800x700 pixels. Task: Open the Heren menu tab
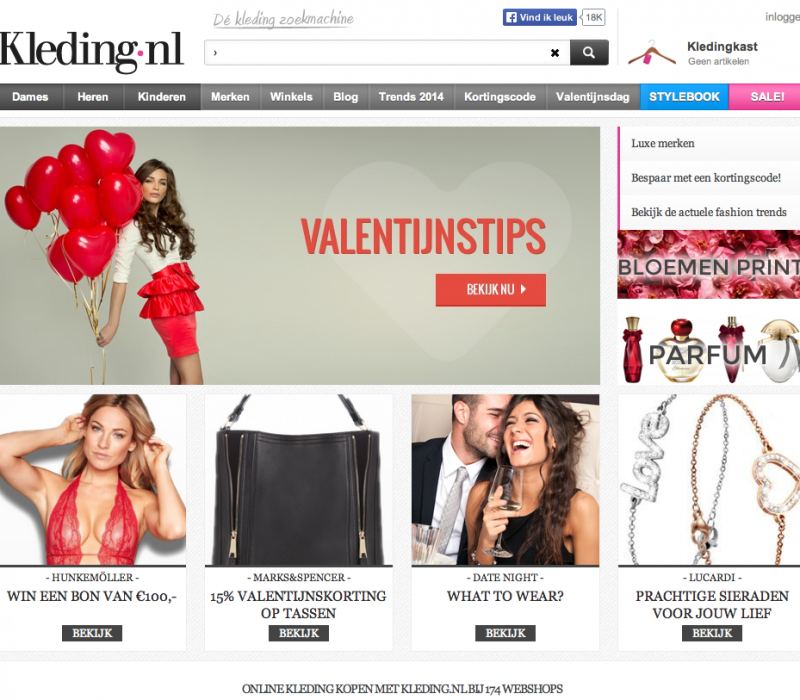(93, 97)
